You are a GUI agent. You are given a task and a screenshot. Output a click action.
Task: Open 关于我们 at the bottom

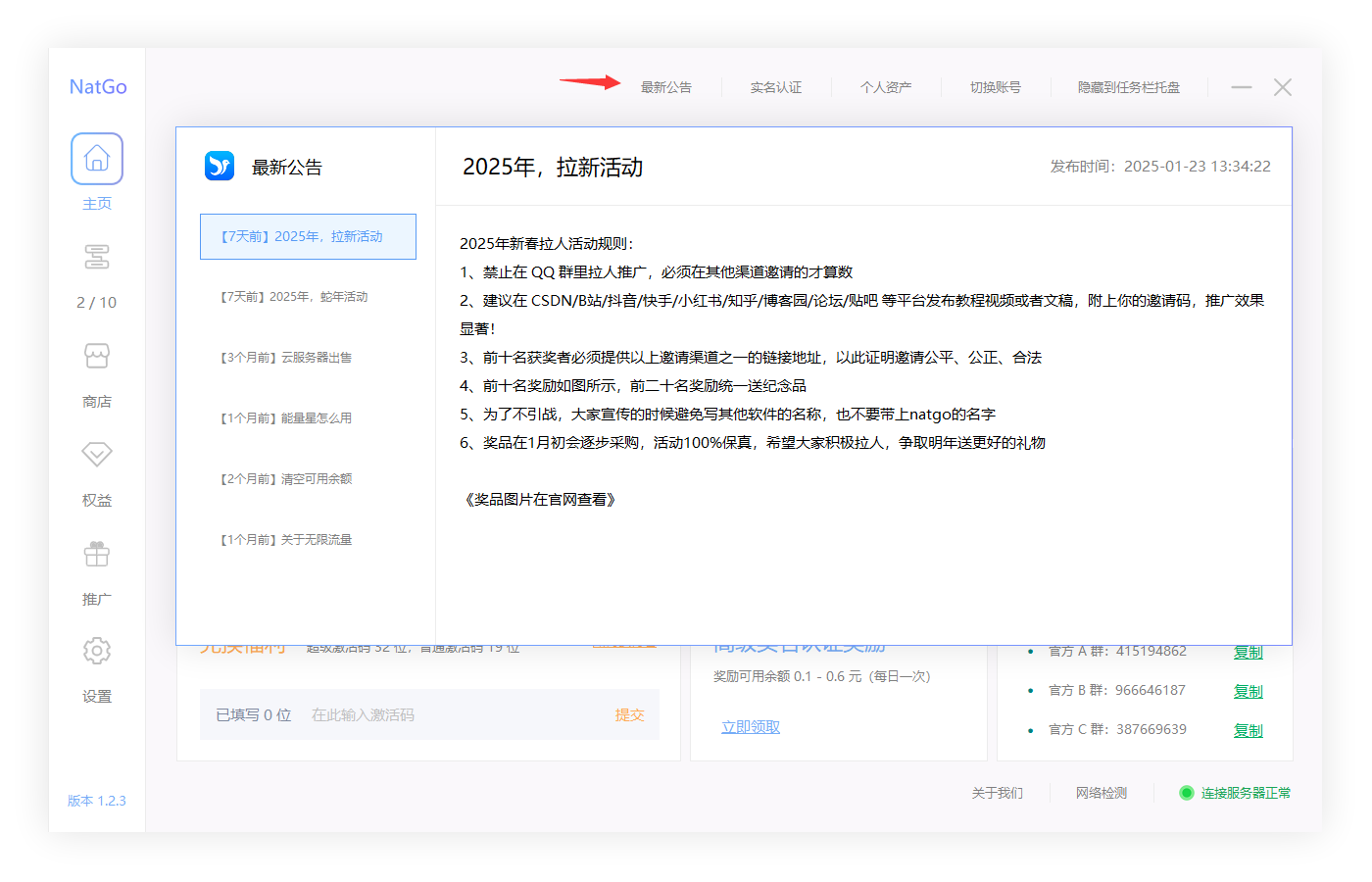[997, 793]
